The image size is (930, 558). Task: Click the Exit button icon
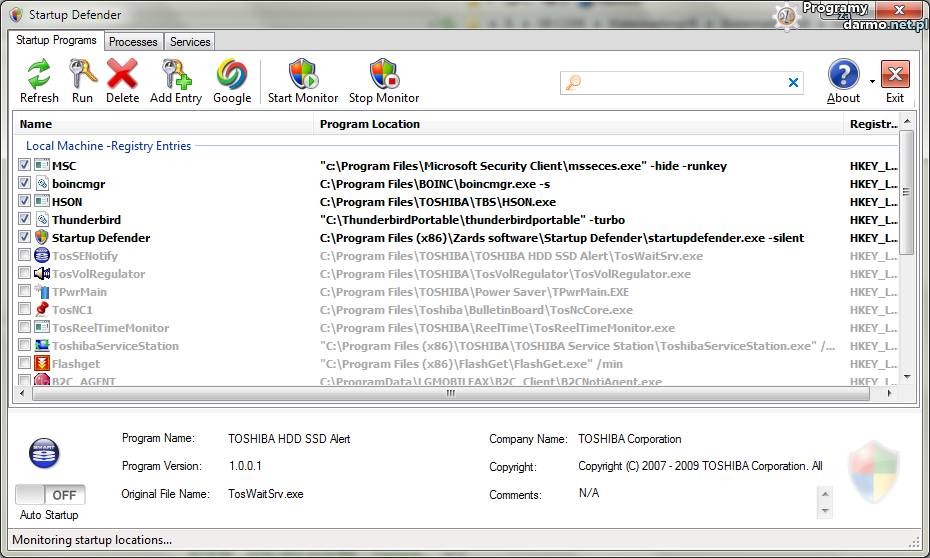pyautogui.click(x=894, y=75)
